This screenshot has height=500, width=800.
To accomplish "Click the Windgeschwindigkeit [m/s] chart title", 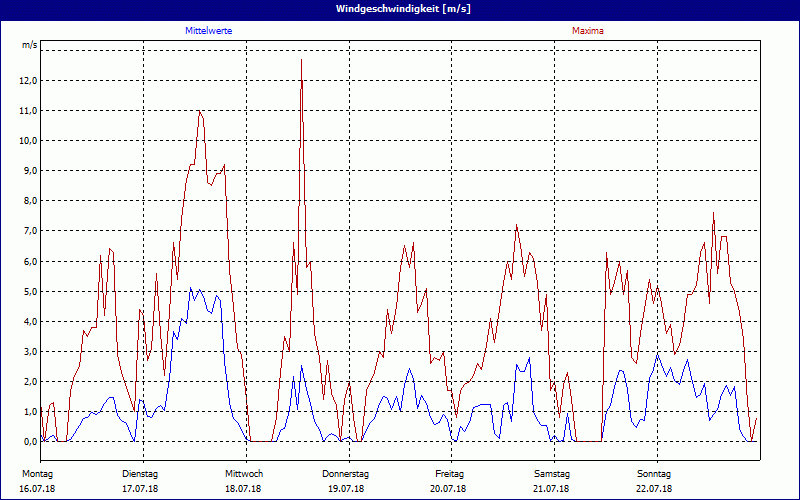I will click(x=400, y=9).
